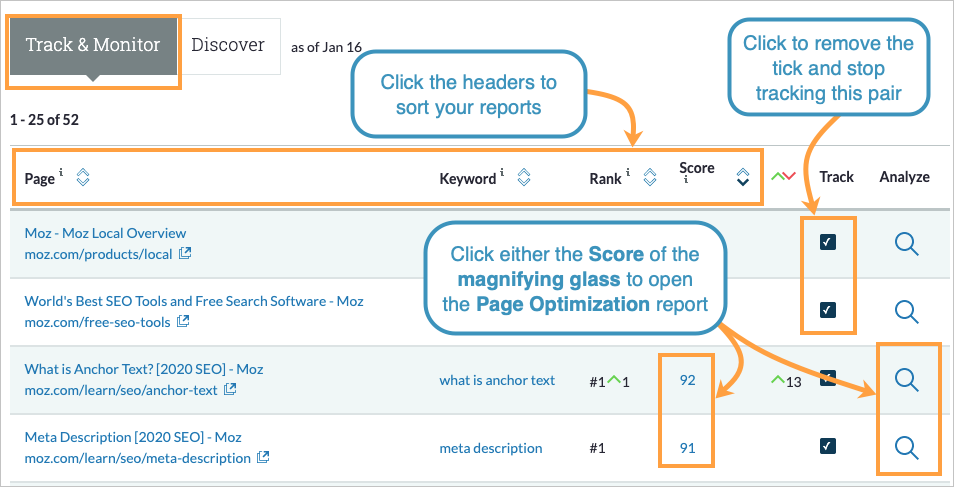Open external link icon beside moz.com/learn/seo/meta-description
954x487 pixels.
point(263,458)
